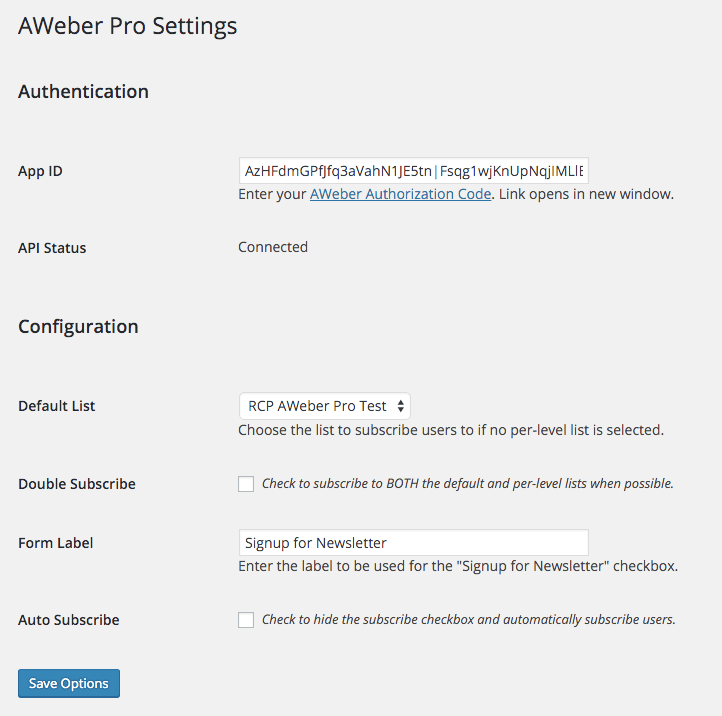Click the Double Subscribe row label
Image resolution: width=722 pixels, height=716 pixels.
[77, 484]
